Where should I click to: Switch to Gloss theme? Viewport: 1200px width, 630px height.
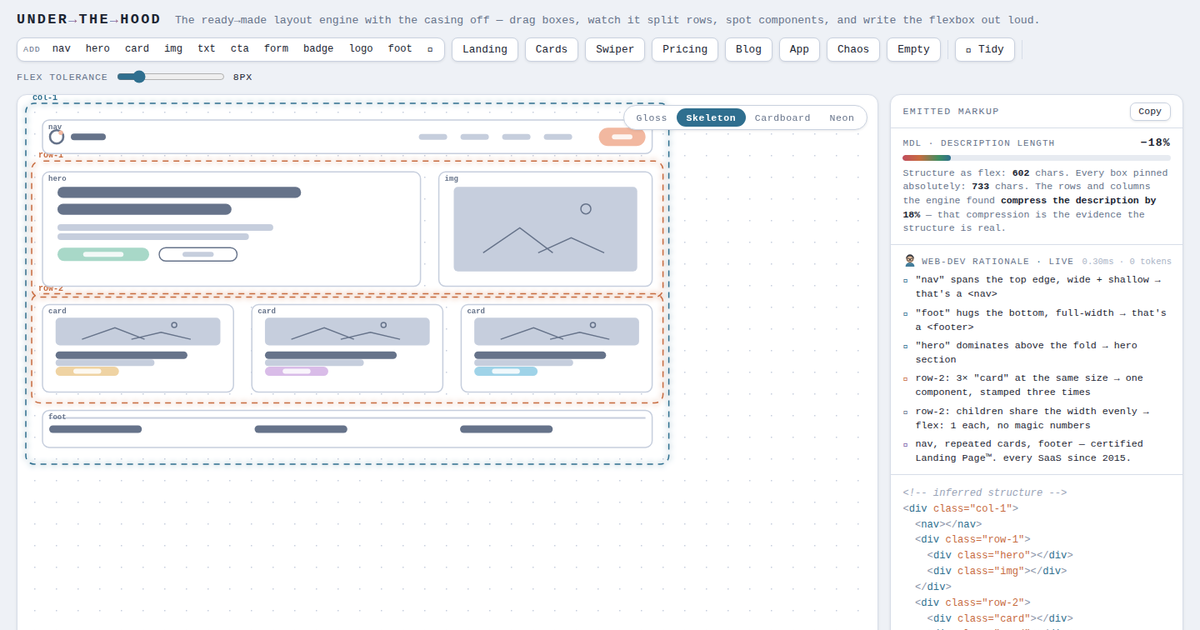coord(651,118)
